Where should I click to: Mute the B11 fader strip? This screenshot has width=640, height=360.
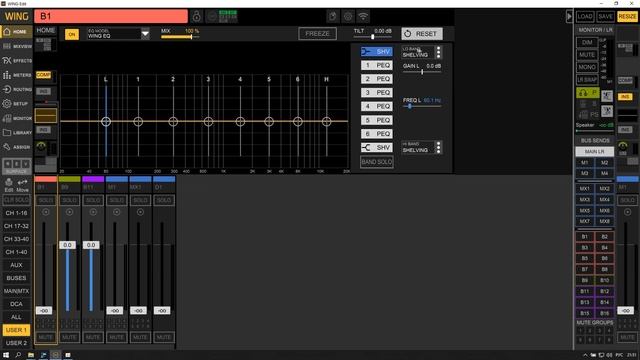click(x=93, y=337)
